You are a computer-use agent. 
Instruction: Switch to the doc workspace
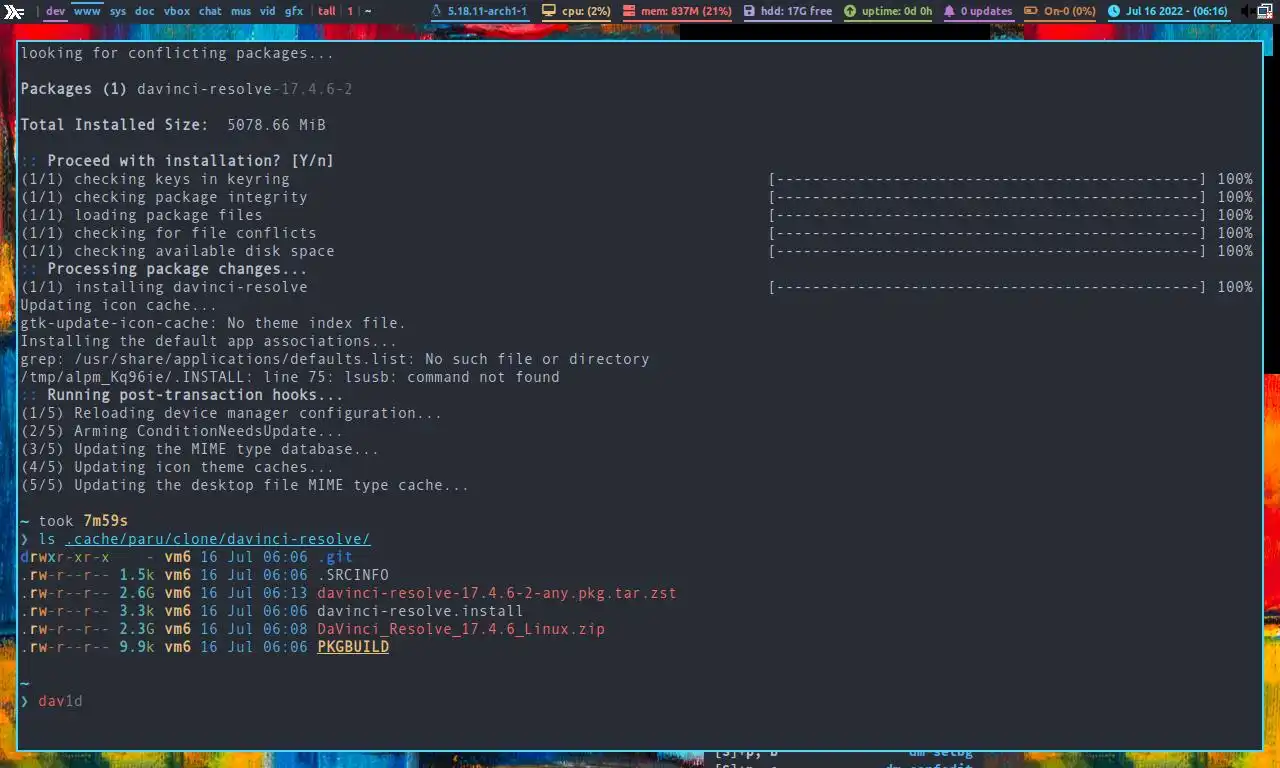145,11
